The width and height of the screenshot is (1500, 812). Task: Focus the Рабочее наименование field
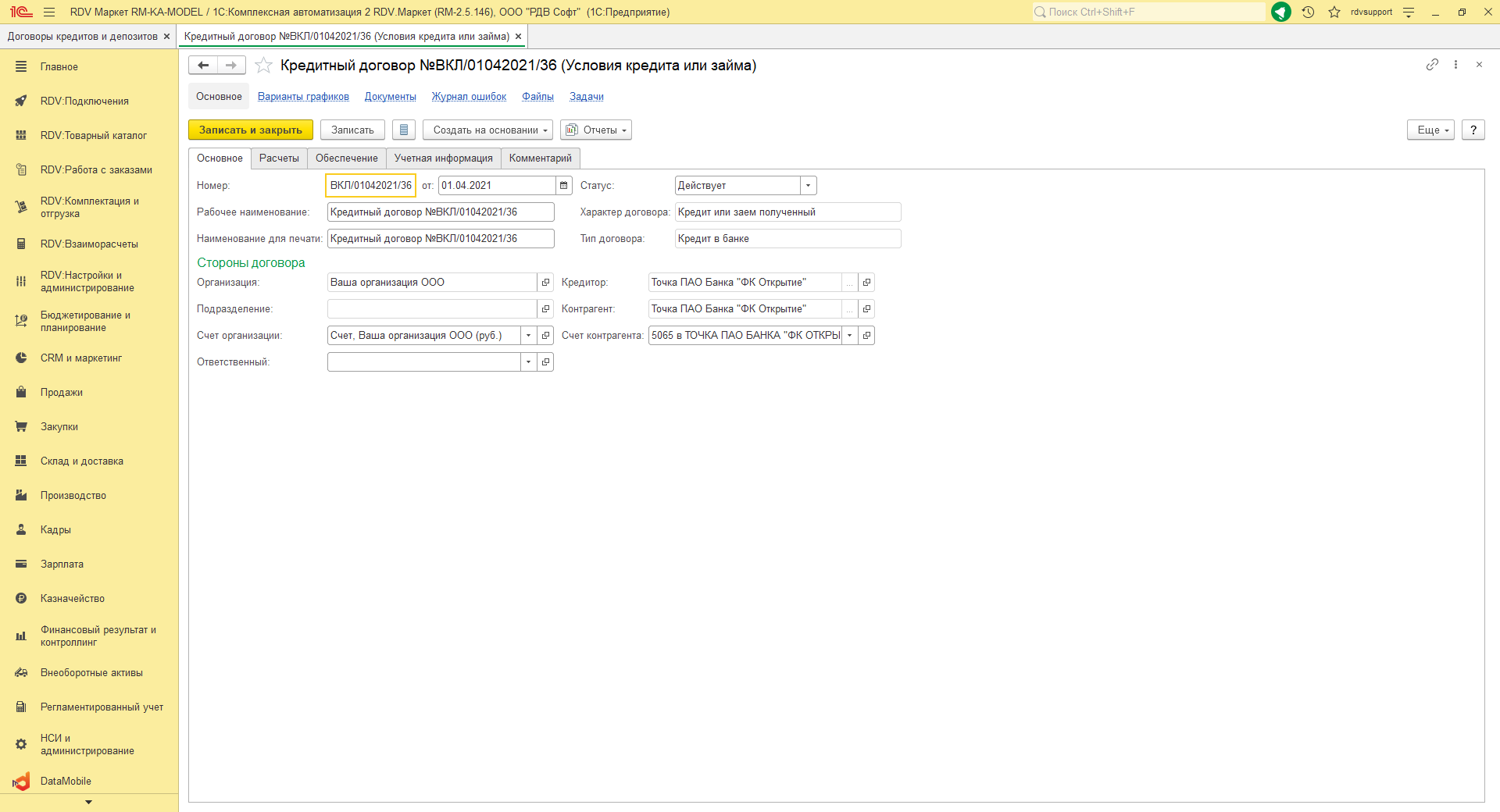tap(441, 212)
